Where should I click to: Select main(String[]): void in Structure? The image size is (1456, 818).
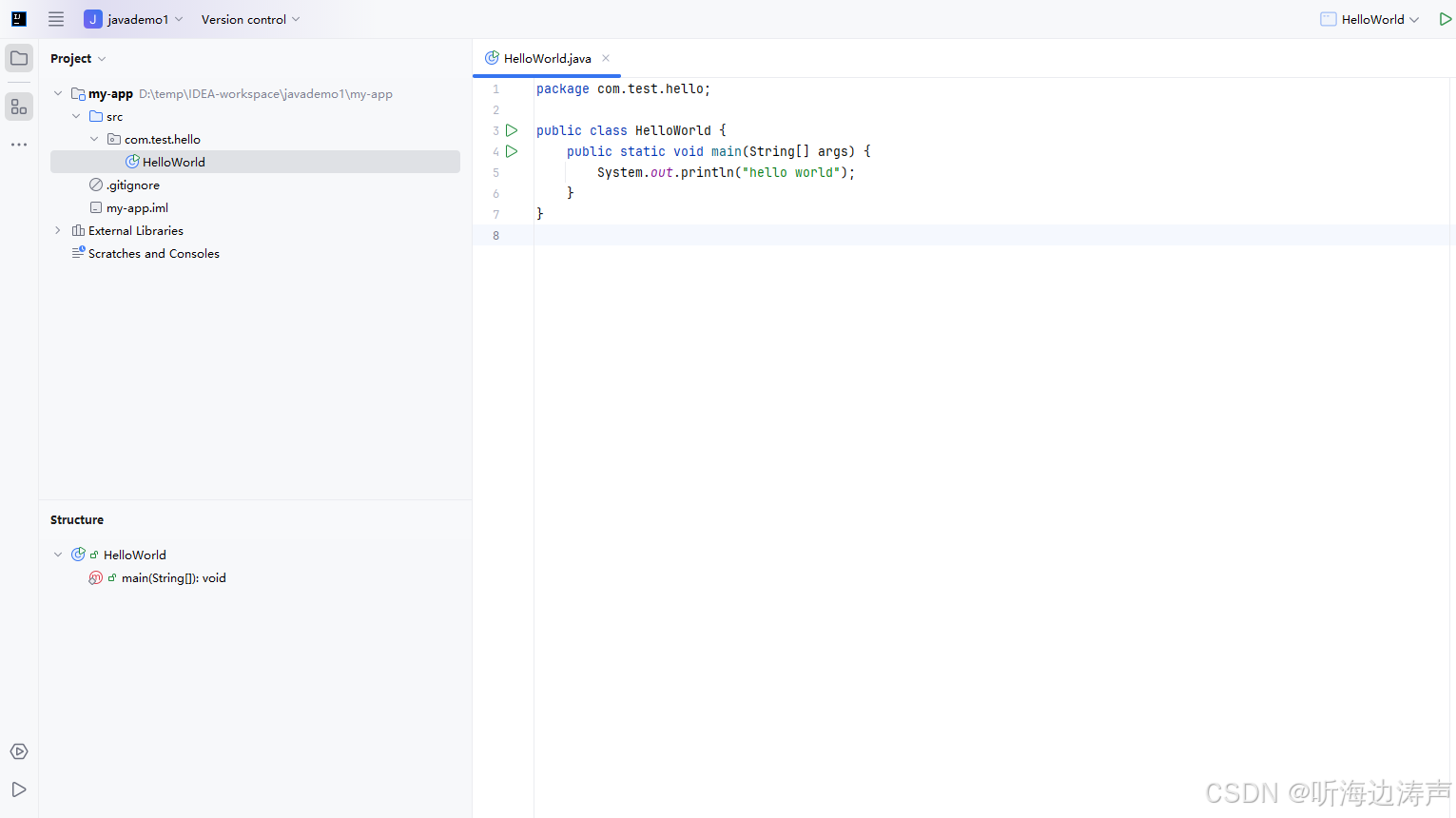[174, 577]
